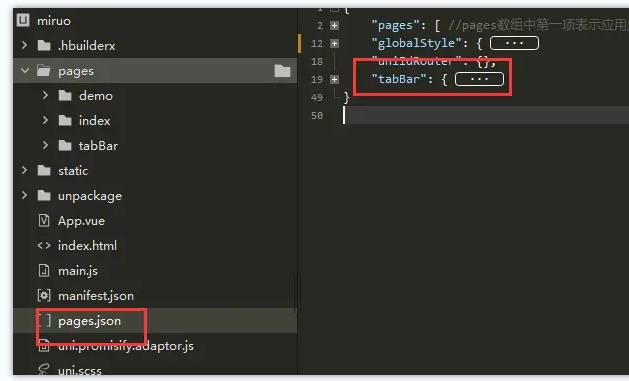Image resolution: width=629 pixels, height=381 pixels.
Task: Expand the fold marker on line 12
Action: 334,43
